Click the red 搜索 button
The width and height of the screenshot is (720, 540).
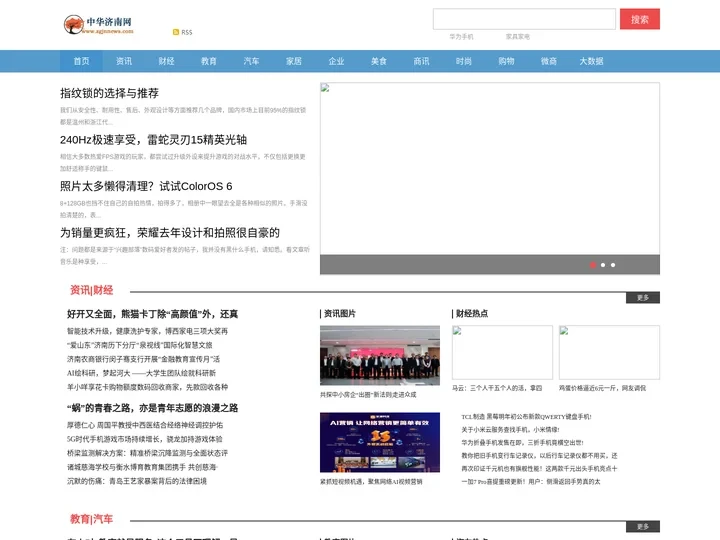pos(640,19)
